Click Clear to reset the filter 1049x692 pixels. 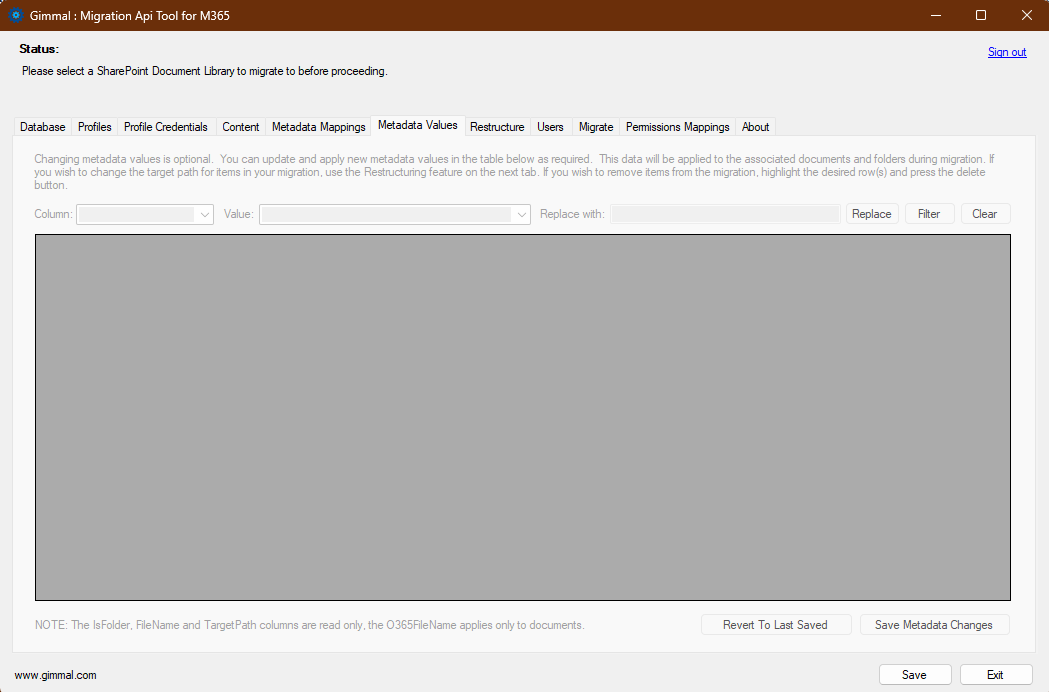pos(985,213)
